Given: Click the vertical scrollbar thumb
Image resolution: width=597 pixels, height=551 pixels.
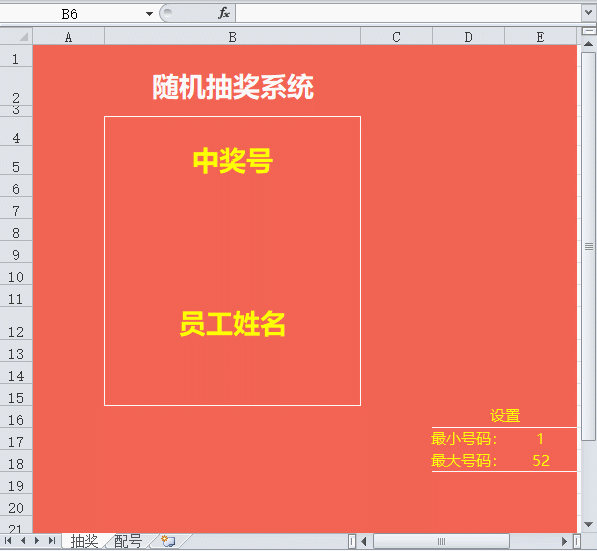Looking at the screenshot, I should [589, 247].
